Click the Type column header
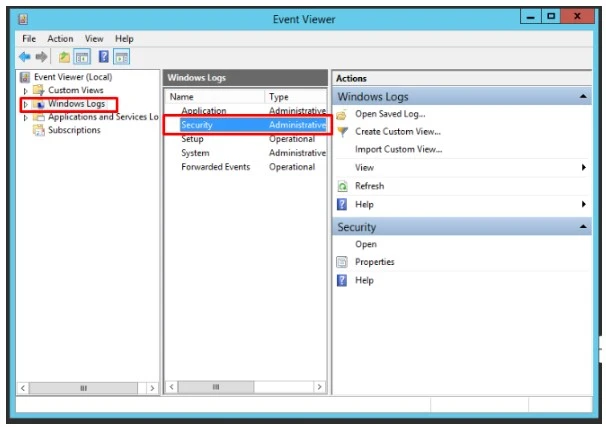The height and width of the screenshot is (427, 606). [x=280, y=97]
